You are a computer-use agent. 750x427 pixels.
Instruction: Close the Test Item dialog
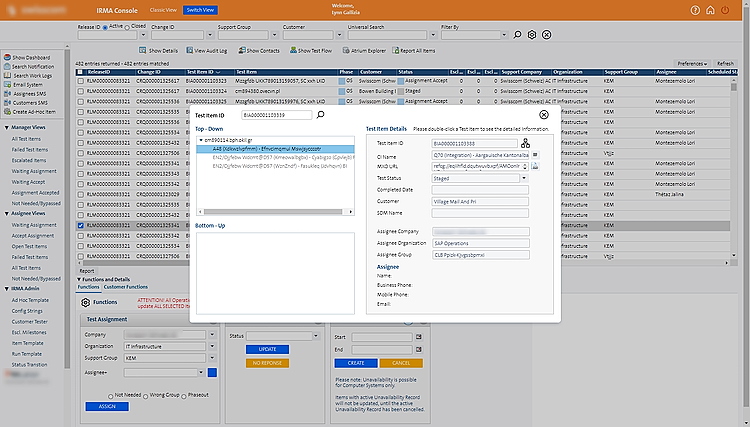pos(544,115)
